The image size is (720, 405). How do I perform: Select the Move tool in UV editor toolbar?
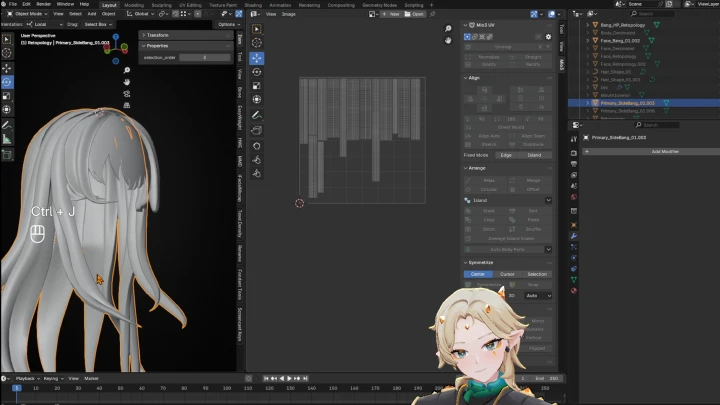[x=257, y=58]
